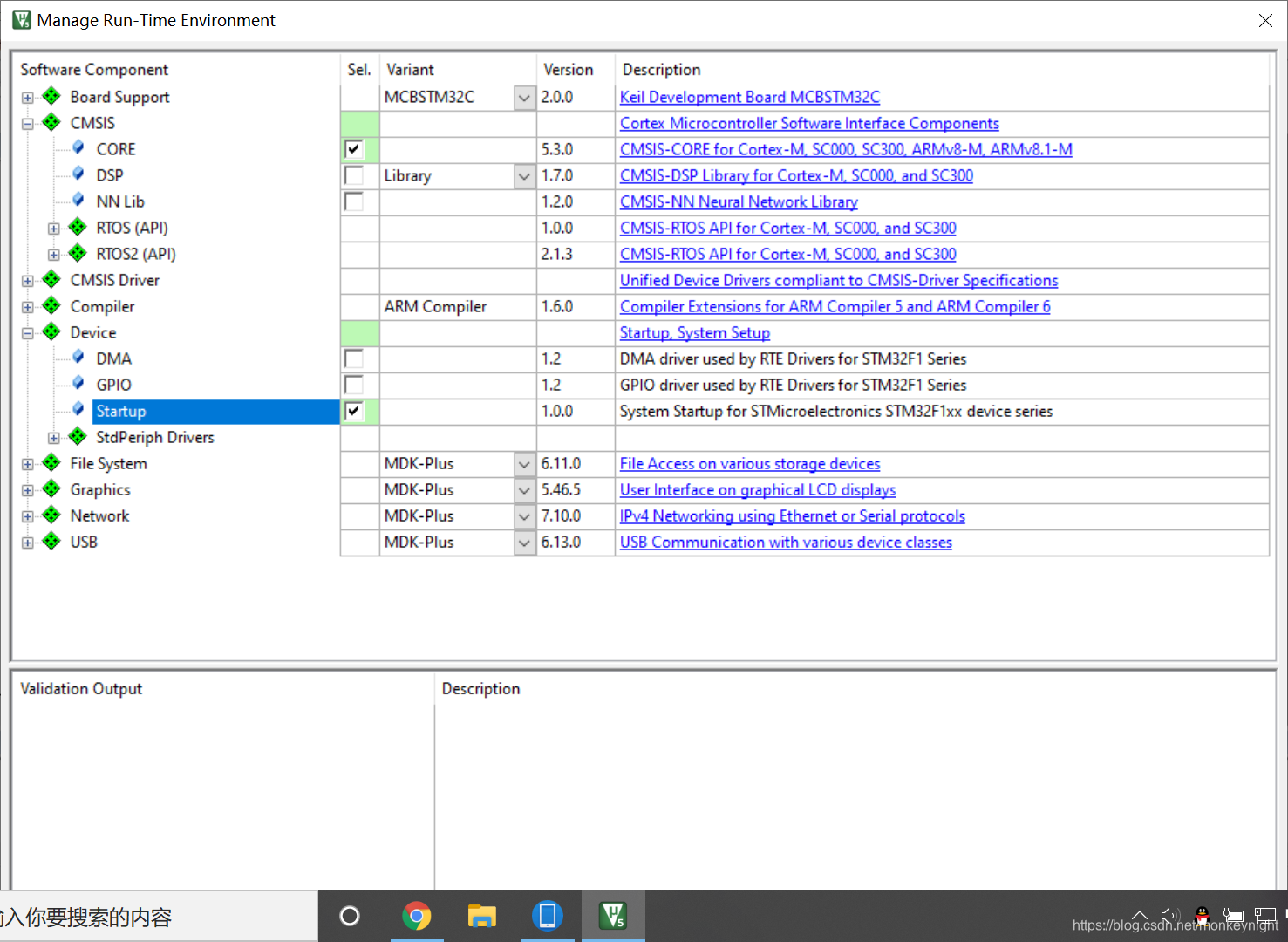1288x942 pixels.
Task: Open the DSP Library variant dropdown
Action: [x=524, y=176]
